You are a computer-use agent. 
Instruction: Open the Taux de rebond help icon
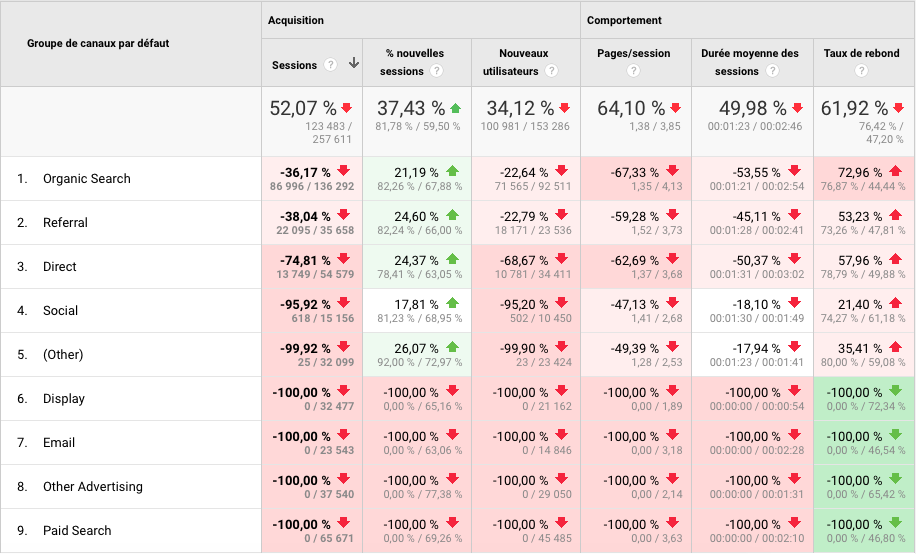click(x=861, y=72)
